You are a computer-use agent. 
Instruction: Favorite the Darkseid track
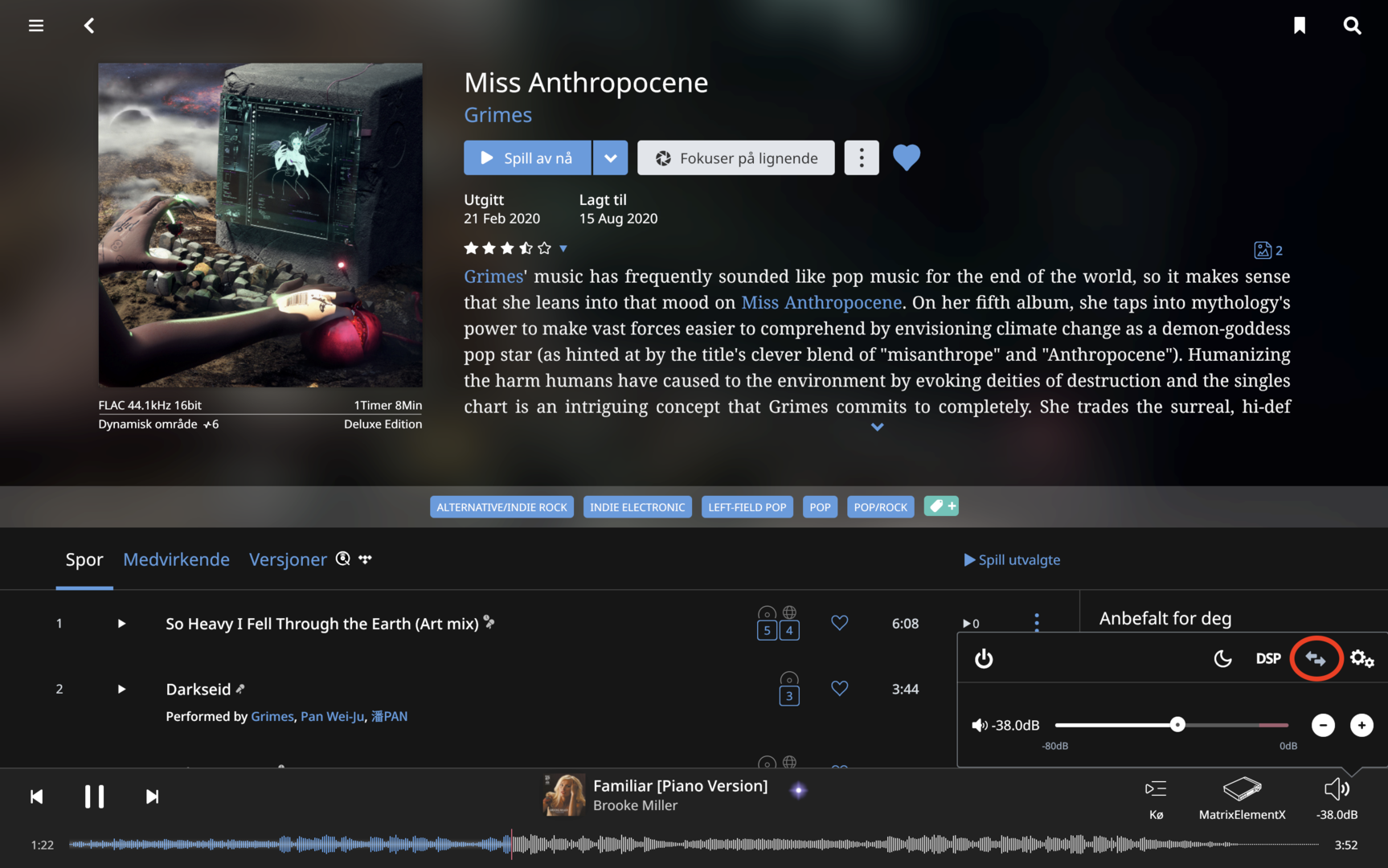click(x=840, y=689)
